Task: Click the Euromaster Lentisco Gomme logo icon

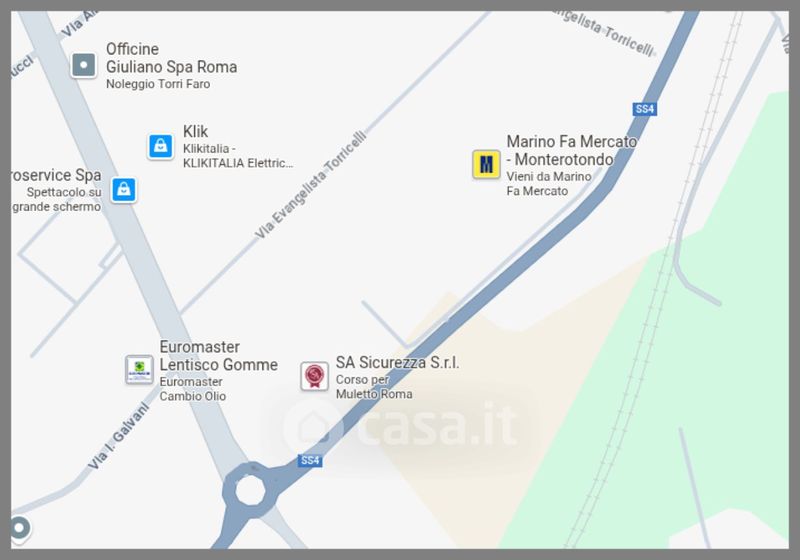Action: (139, 369)
